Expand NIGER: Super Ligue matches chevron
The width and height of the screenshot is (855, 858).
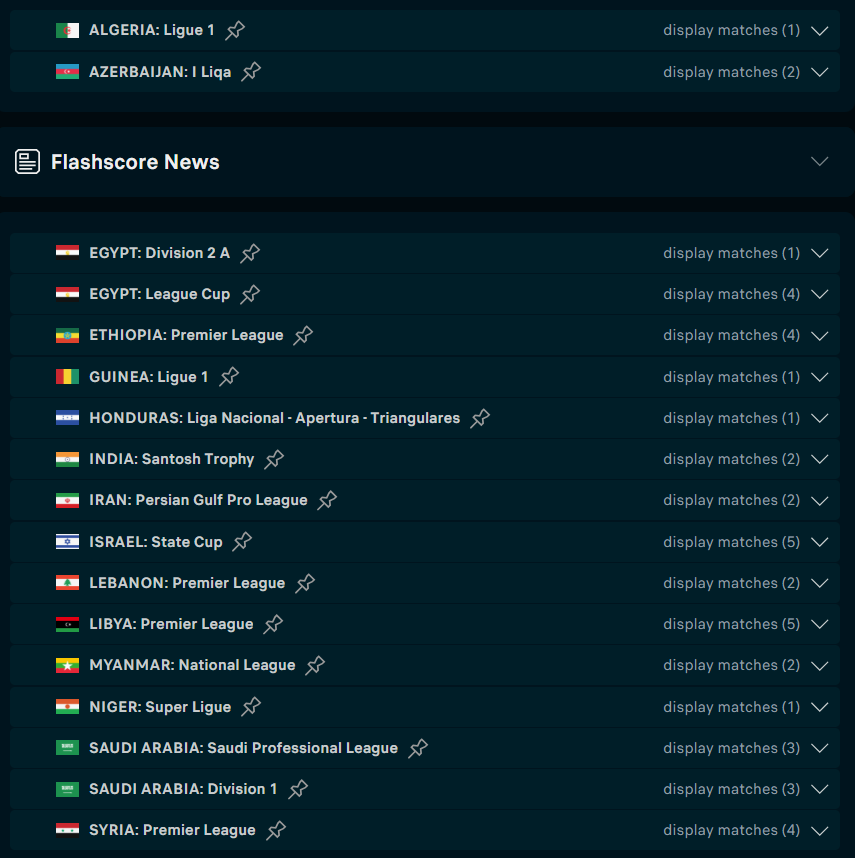[x=819, y=707]
